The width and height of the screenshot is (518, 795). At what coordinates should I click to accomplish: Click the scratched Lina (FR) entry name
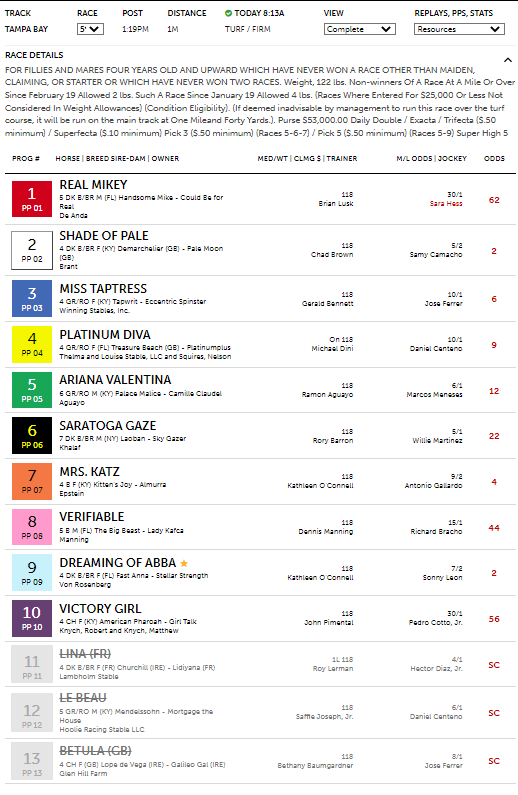coord(85,654)
